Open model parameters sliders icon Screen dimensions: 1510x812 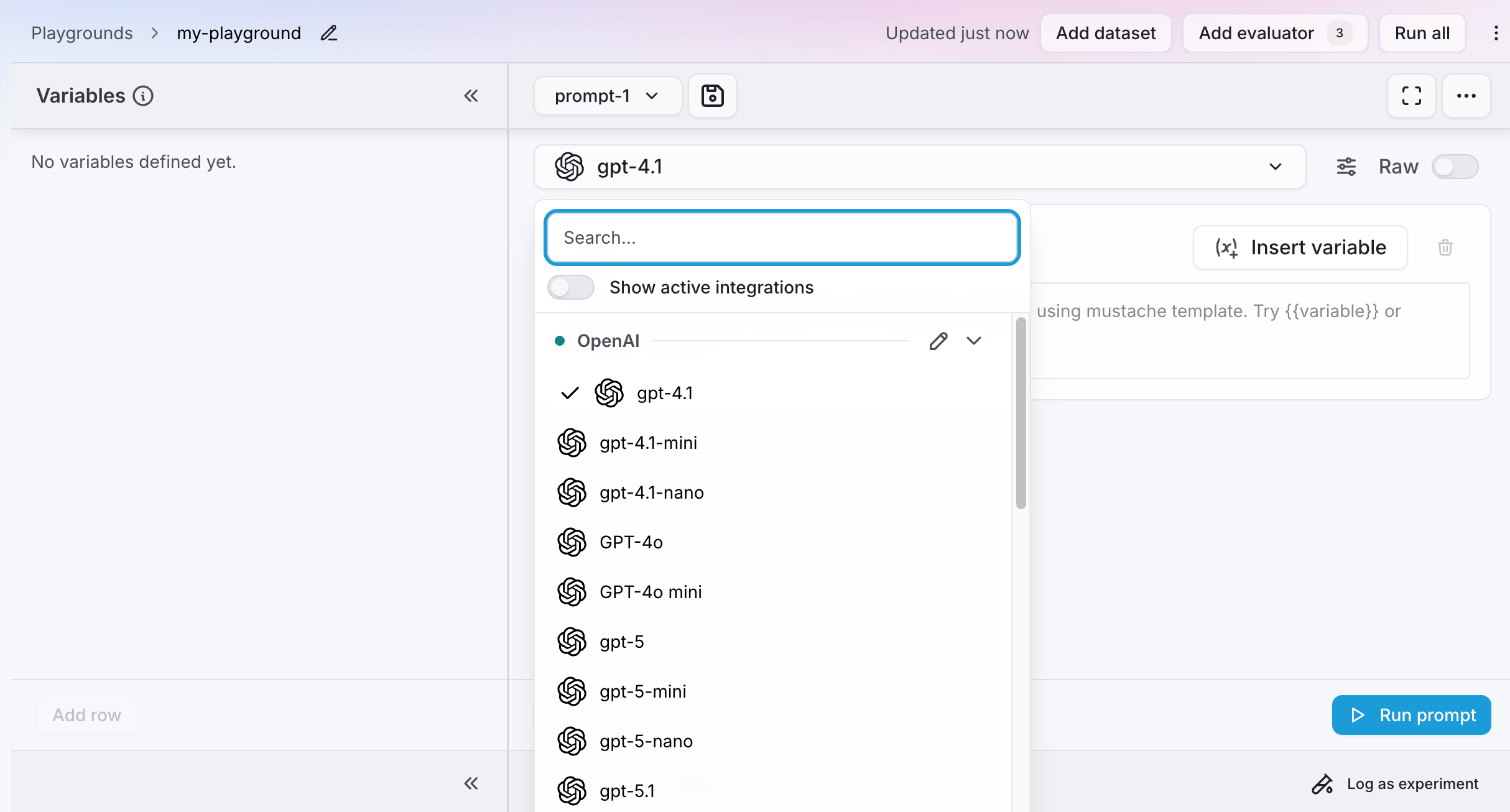point(1346,167)
